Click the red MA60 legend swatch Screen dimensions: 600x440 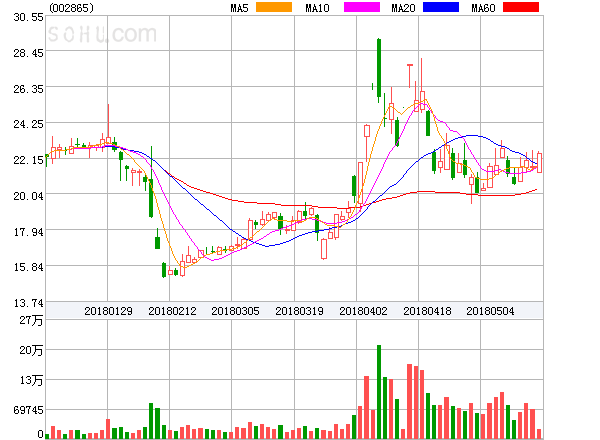tap(521, 7)
